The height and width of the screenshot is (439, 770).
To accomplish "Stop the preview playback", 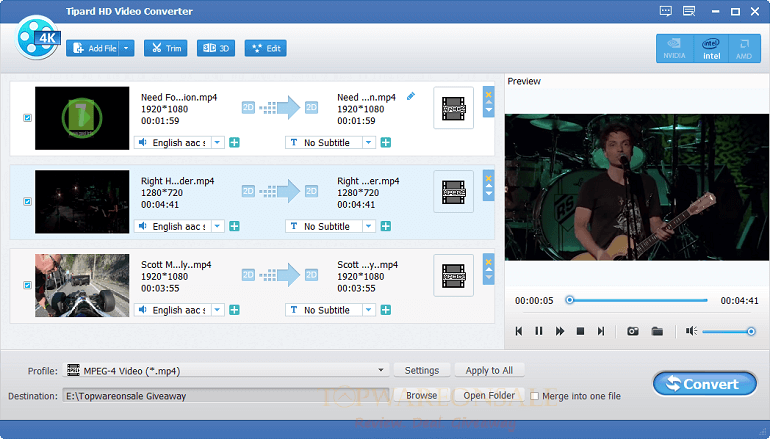I will click(580, 331).
